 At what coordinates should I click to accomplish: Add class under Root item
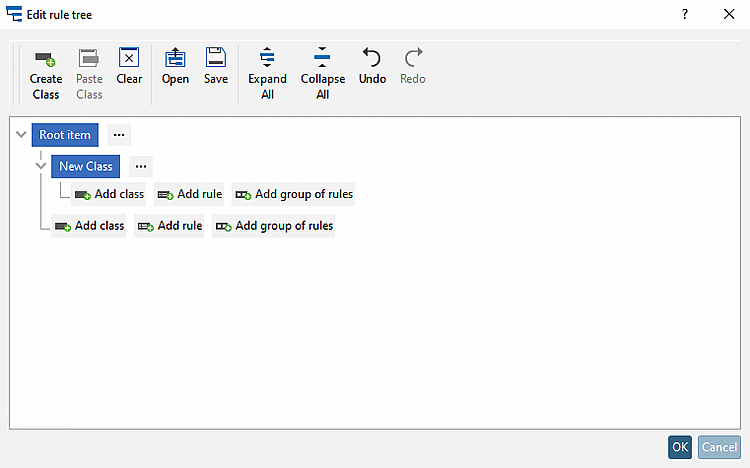click(89, 226)
